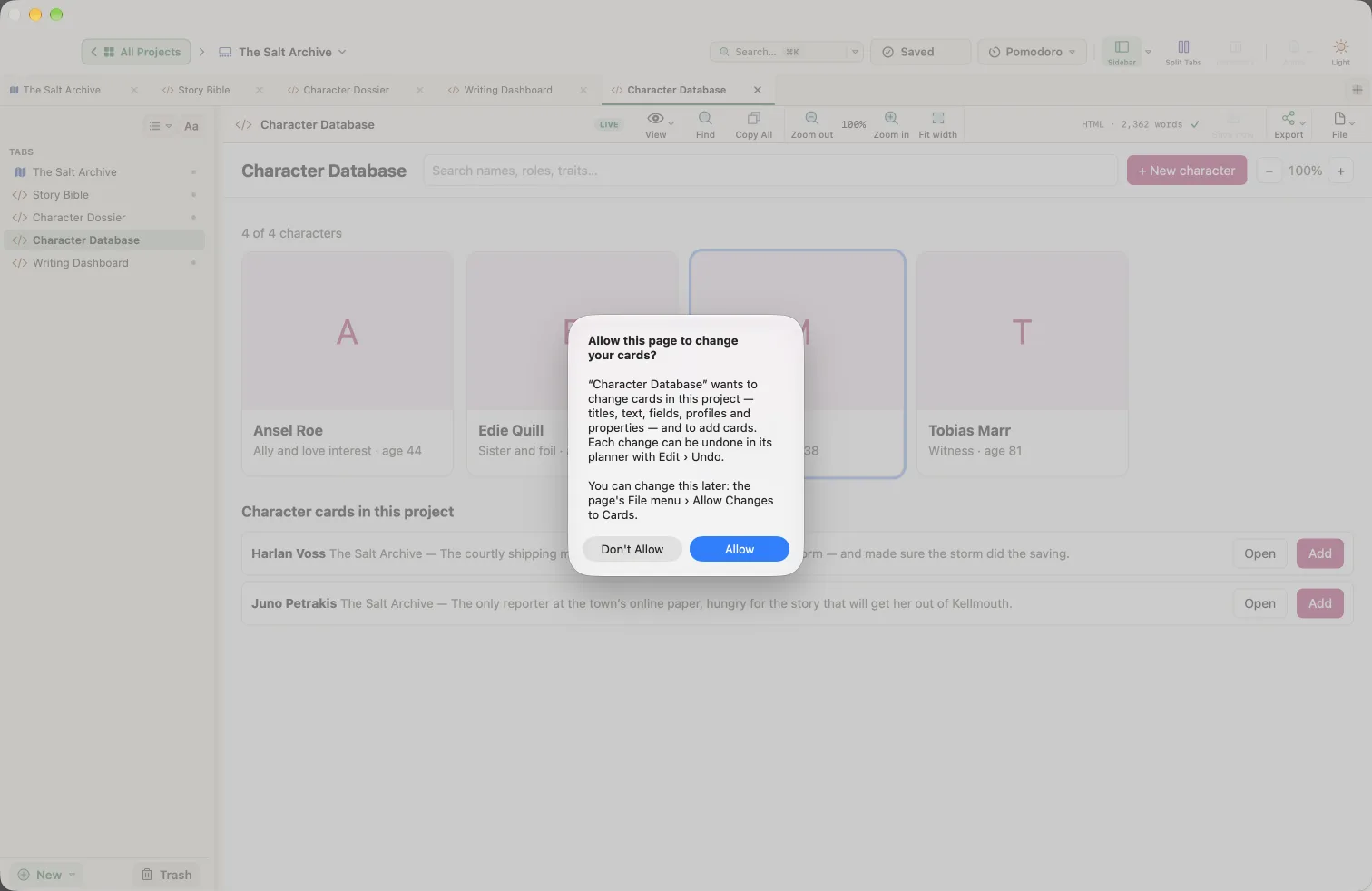Click Allow in the permission dialog
The width and height of the screenshot is (1372, 891).
(x=740, y=549)
